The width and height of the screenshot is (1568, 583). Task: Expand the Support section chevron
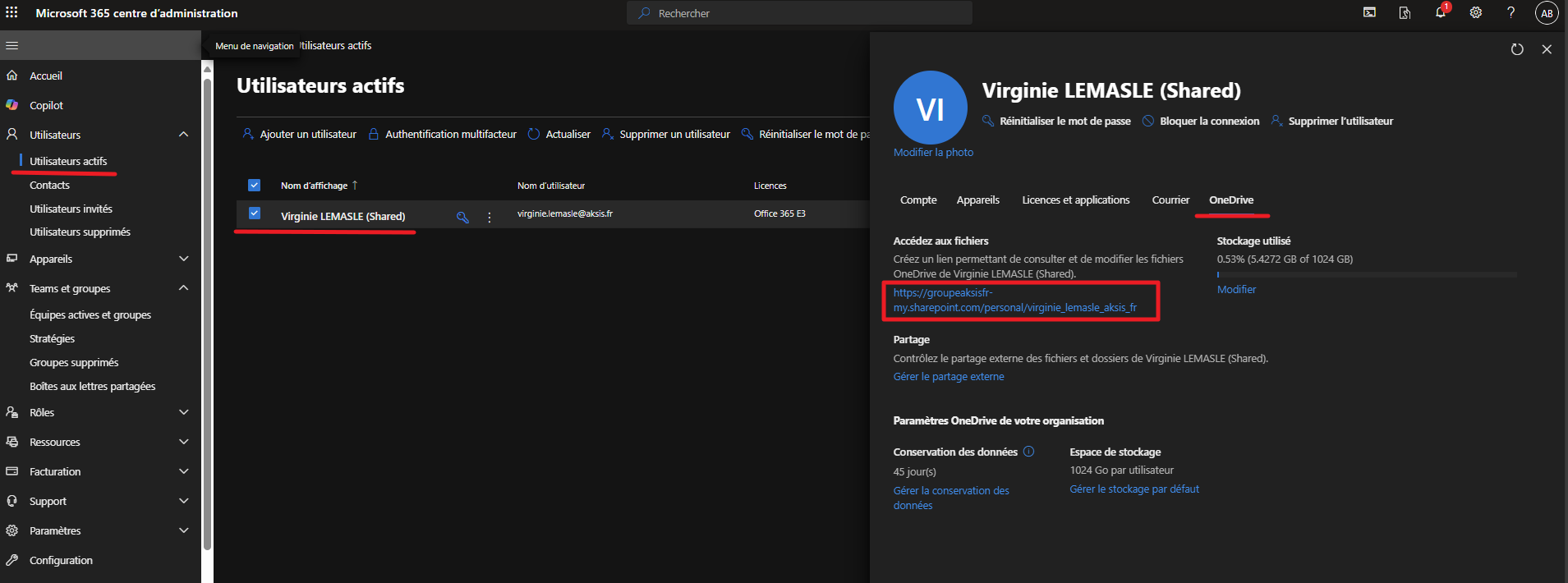[x=183, y=501]
